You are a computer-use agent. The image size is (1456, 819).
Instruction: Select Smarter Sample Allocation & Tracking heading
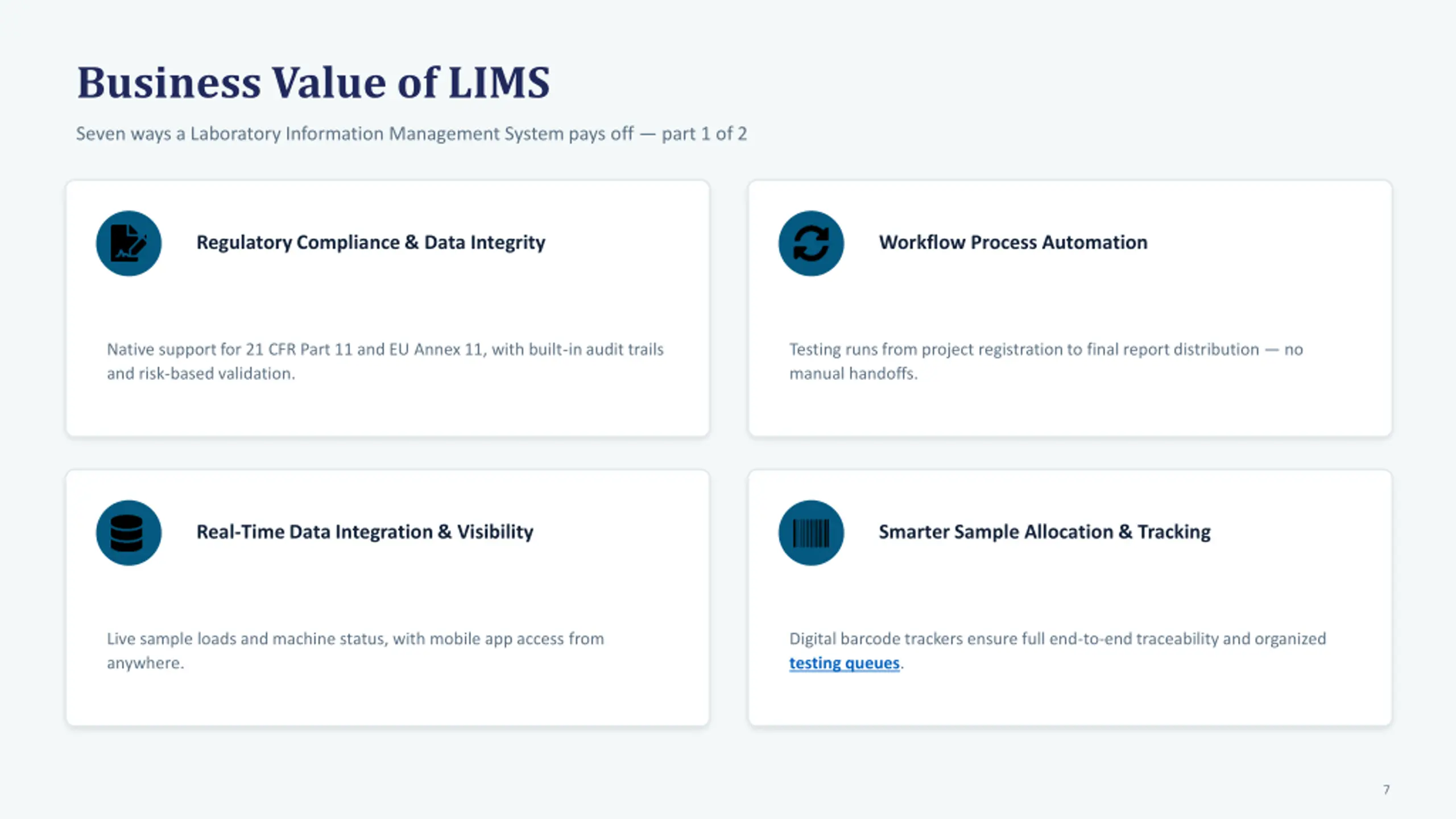point(1045,532)
